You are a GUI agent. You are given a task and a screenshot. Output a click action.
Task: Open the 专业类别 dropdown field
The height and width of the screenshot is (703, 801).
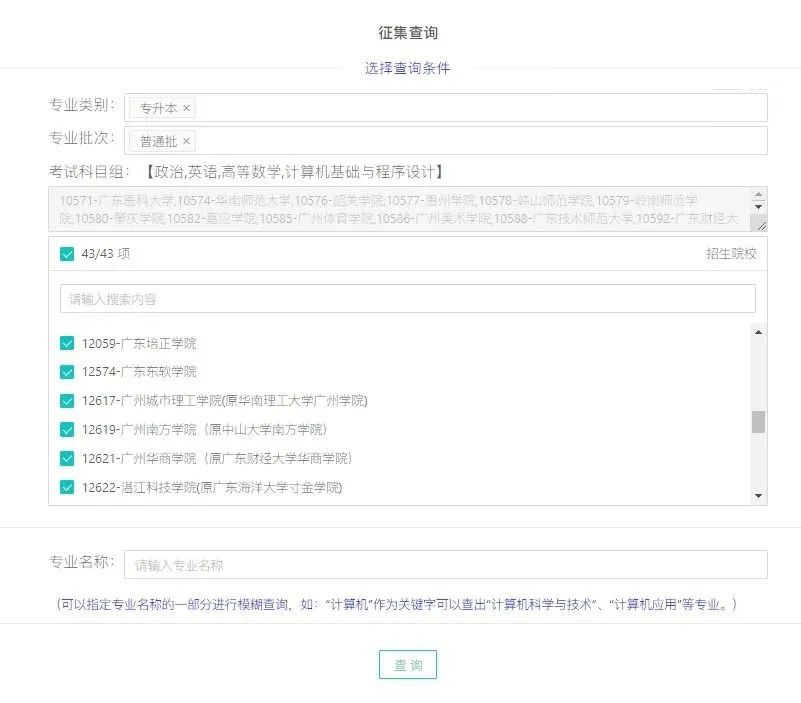coord(480,108)
